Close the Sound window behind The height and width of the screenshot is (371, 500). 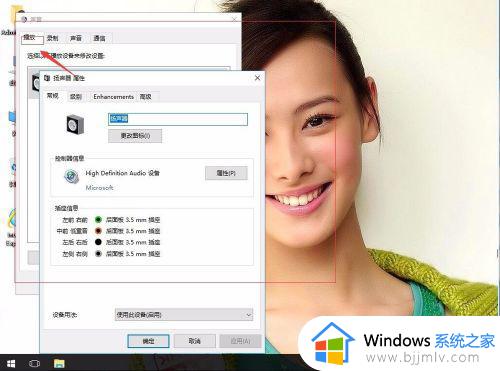click(235, 19)
